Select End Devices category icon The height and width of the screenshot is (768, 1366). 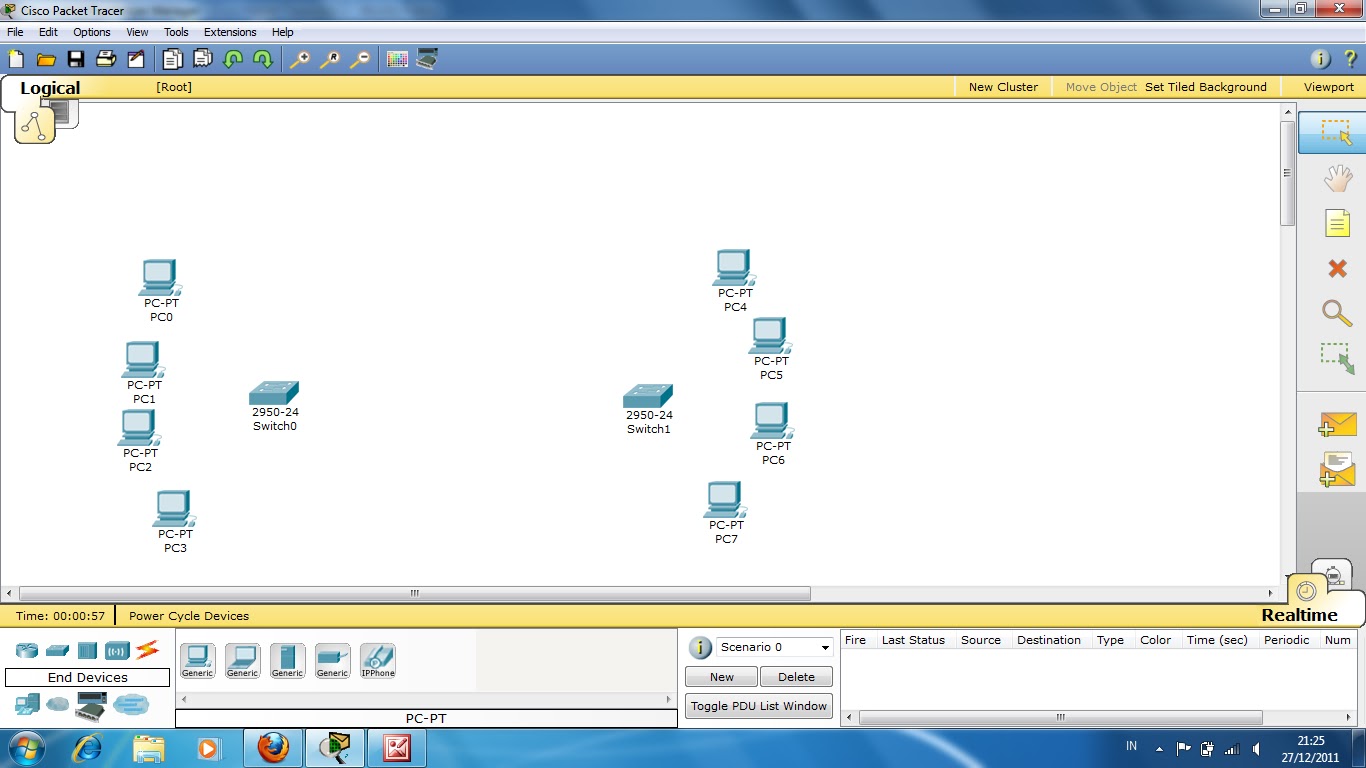[27, 705]
